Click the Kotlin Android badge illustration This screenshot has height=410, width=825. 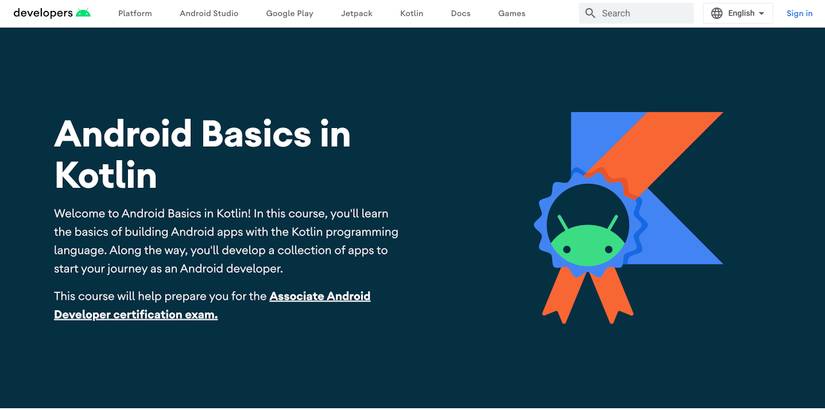[628, 218]
